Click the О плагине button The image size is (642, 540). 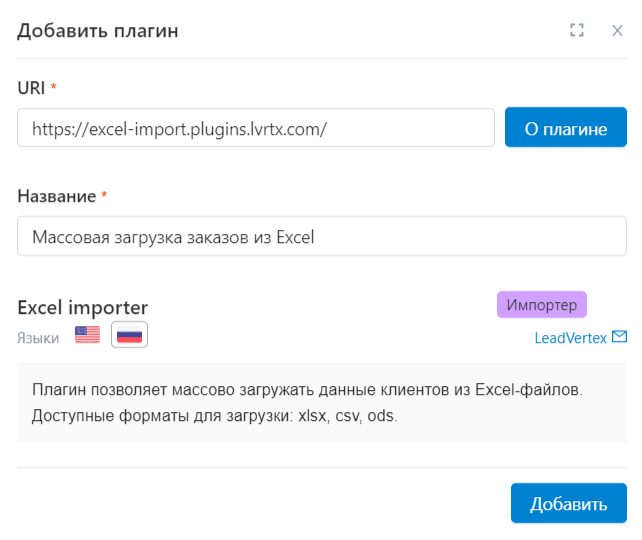pos(565,127)
